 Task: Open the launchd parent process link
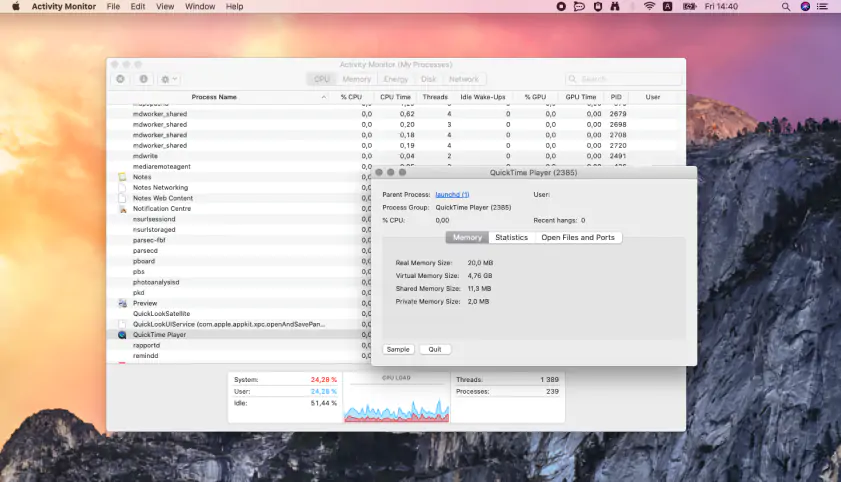(x=452, y=195)
